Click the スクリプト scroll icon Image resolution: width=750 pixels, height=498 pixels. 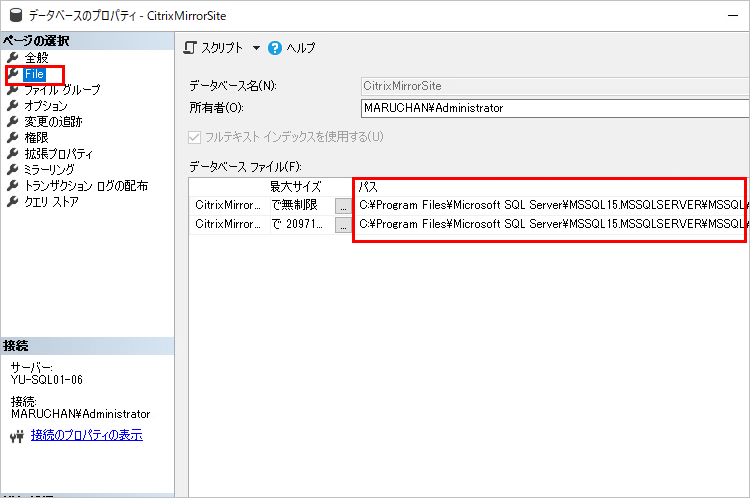pos(190,48)
